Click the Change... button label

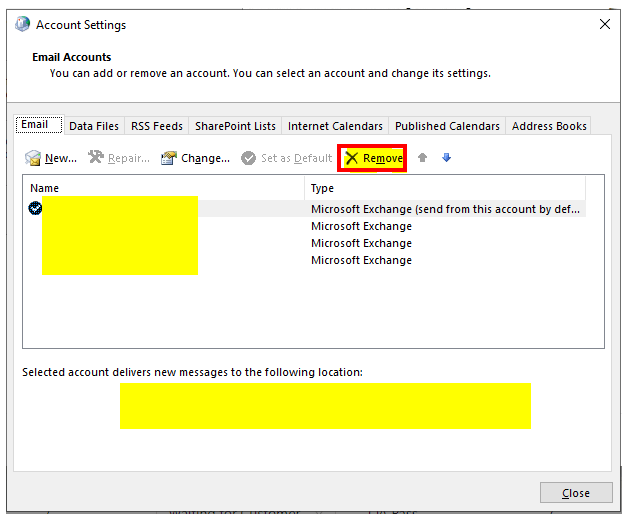coord(206,158)
